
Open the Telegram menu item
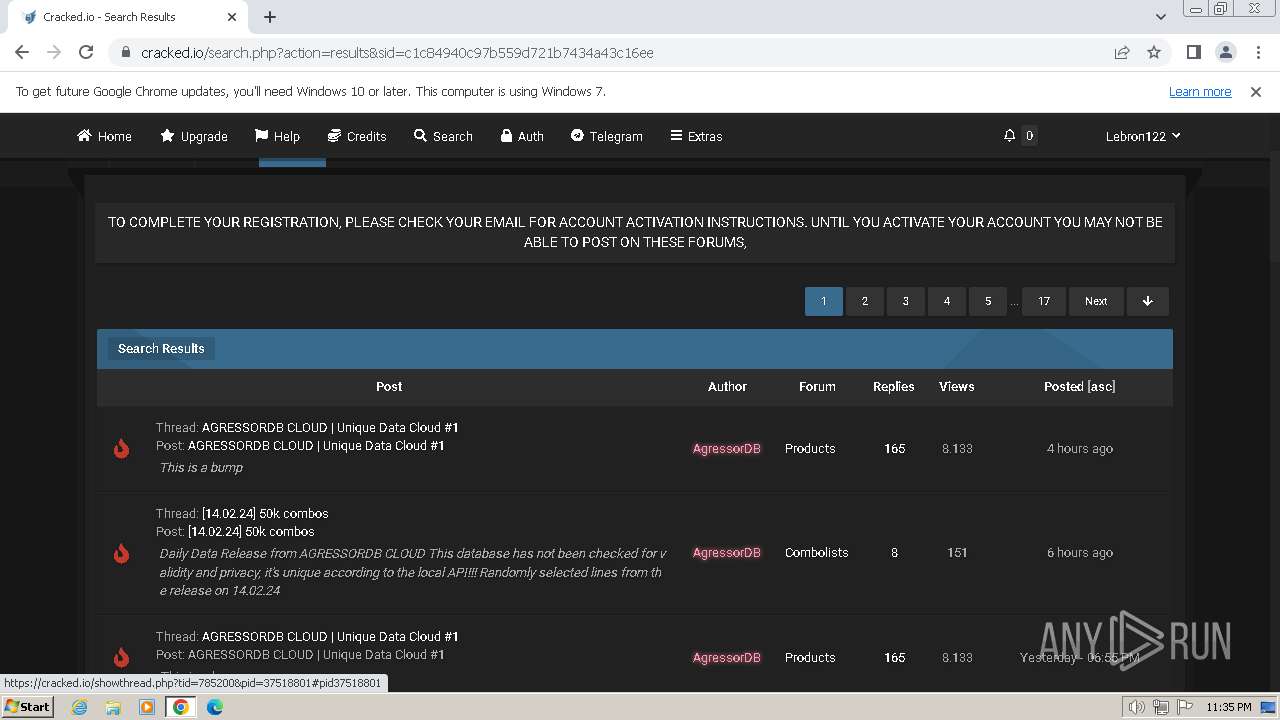[607, 136]
